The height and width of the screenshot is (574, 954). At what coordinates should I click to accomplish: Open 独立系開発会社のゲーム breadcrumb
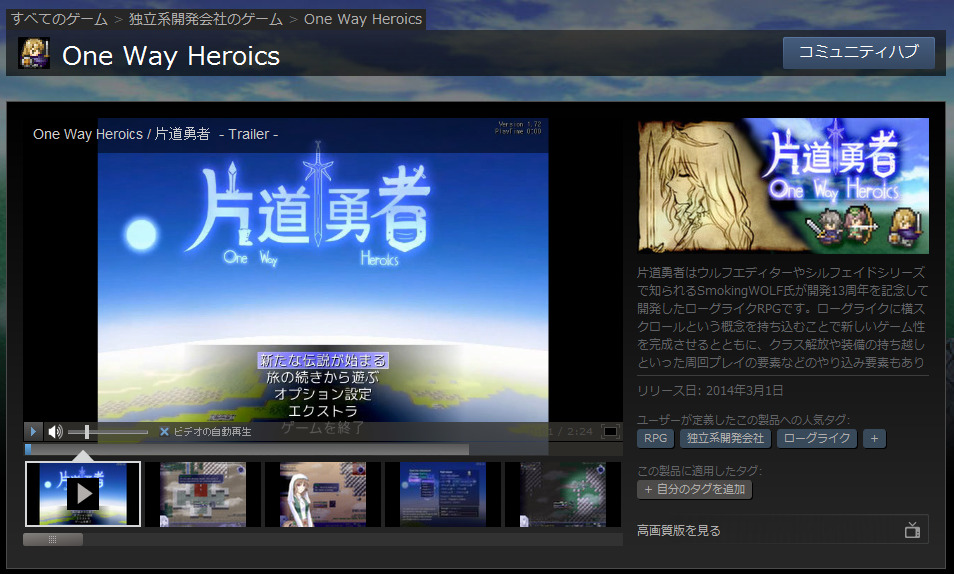206,19
